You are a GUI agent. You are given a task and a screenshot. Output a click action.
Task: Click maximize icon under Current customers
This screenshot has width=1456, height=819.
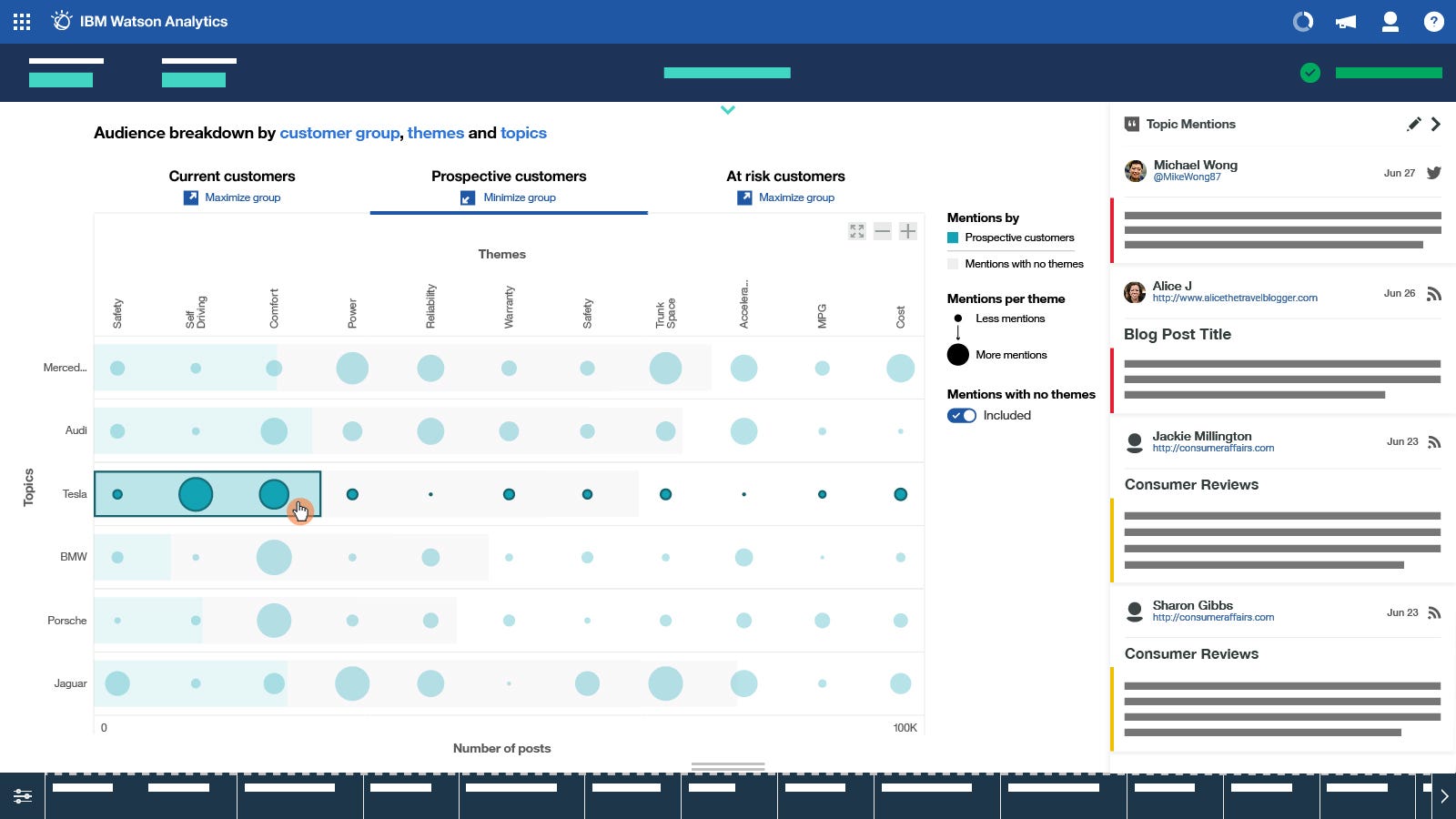(191, 197)
